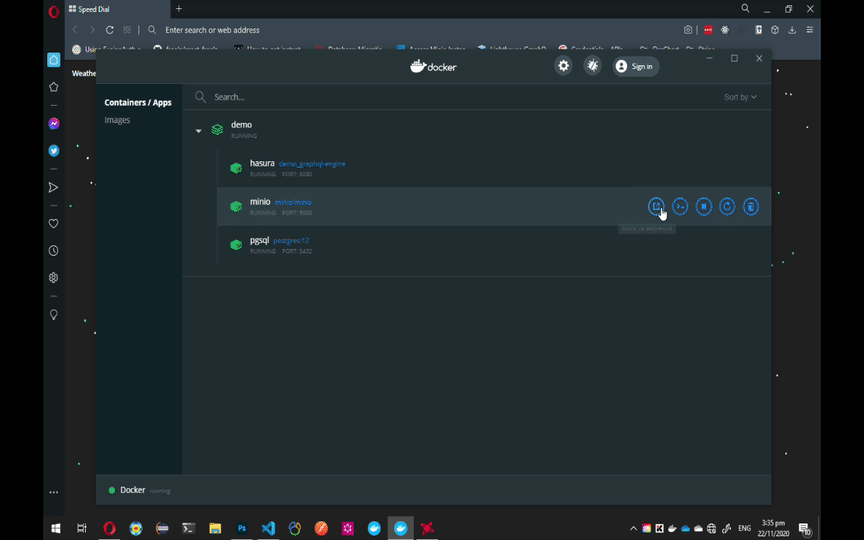
Task: Open Opera easy setup menu
Action: click(809, 30)
